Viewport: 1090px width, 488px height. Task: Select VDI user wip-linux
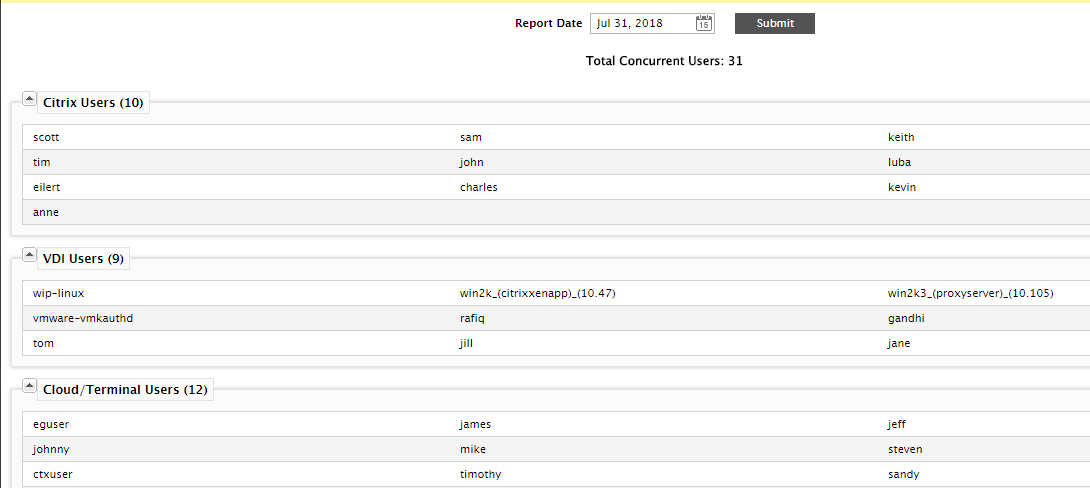tap(58, 293)
